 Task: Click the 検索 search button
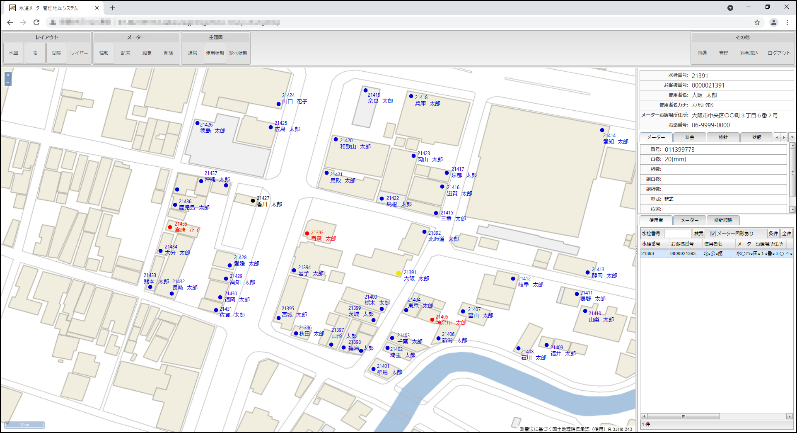pos(698,233)
